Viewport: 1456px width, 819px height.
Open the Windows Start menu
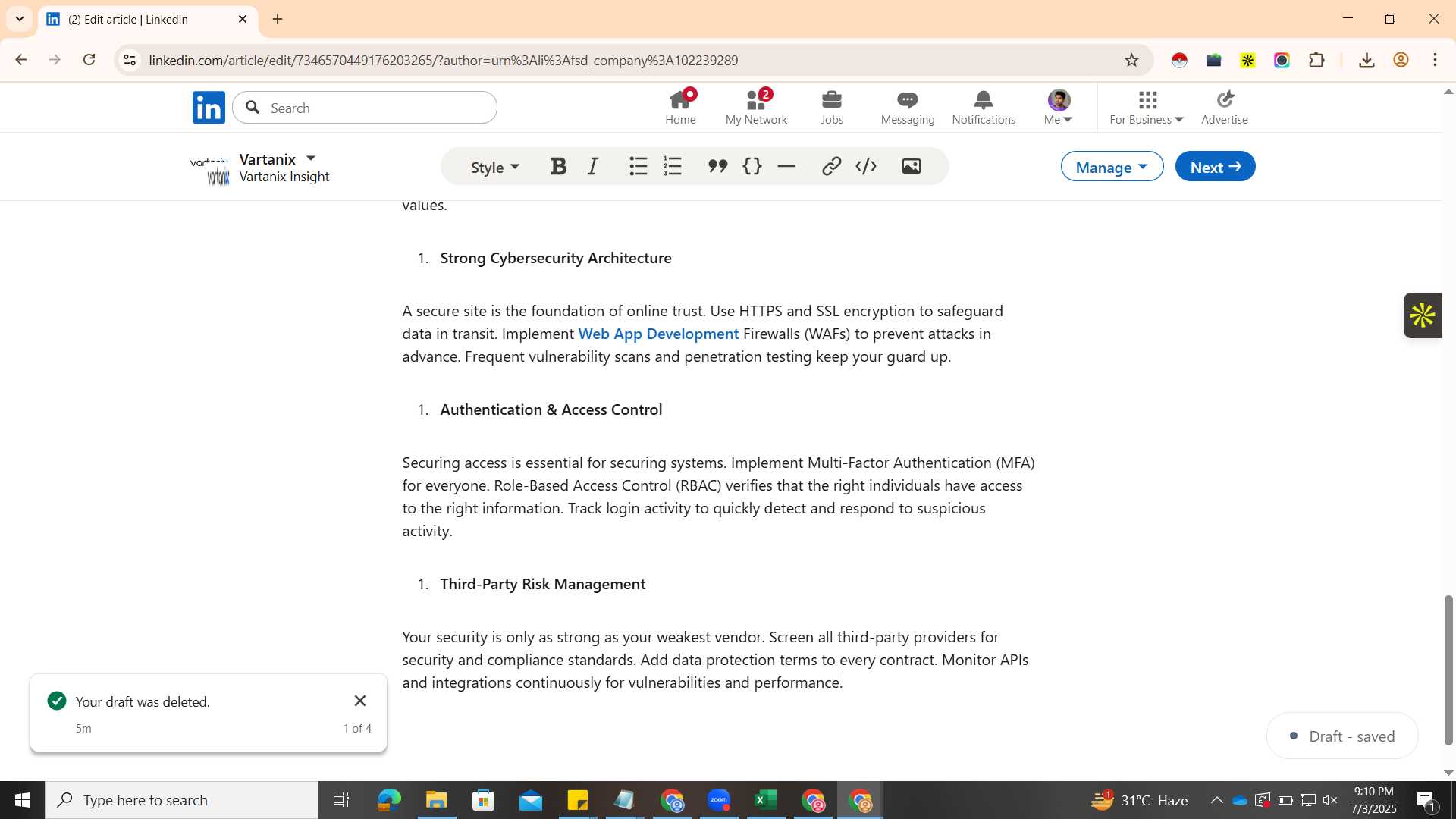click(x=22, y=800)
